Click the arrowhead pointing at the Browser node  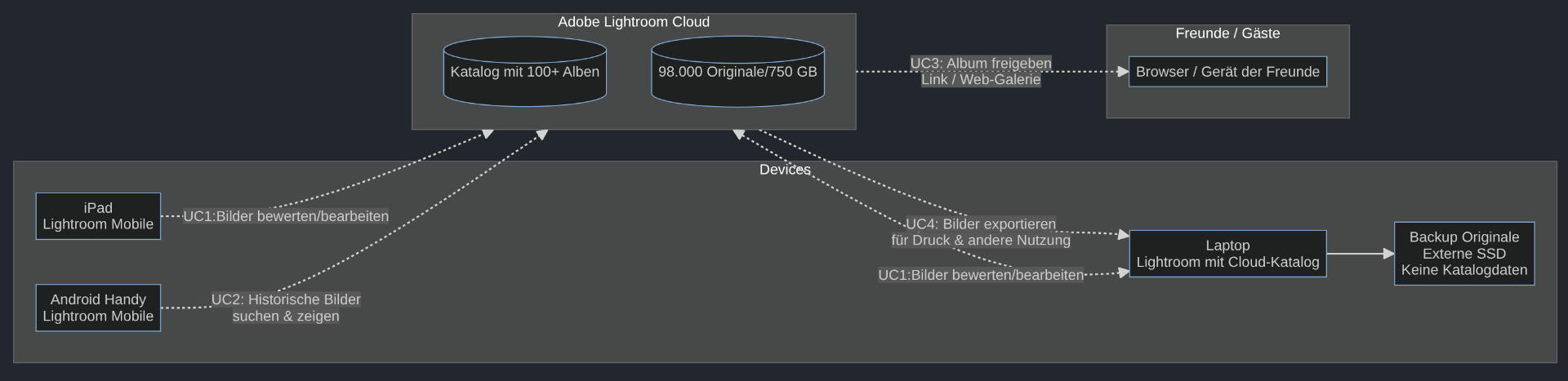[1123, 72]
